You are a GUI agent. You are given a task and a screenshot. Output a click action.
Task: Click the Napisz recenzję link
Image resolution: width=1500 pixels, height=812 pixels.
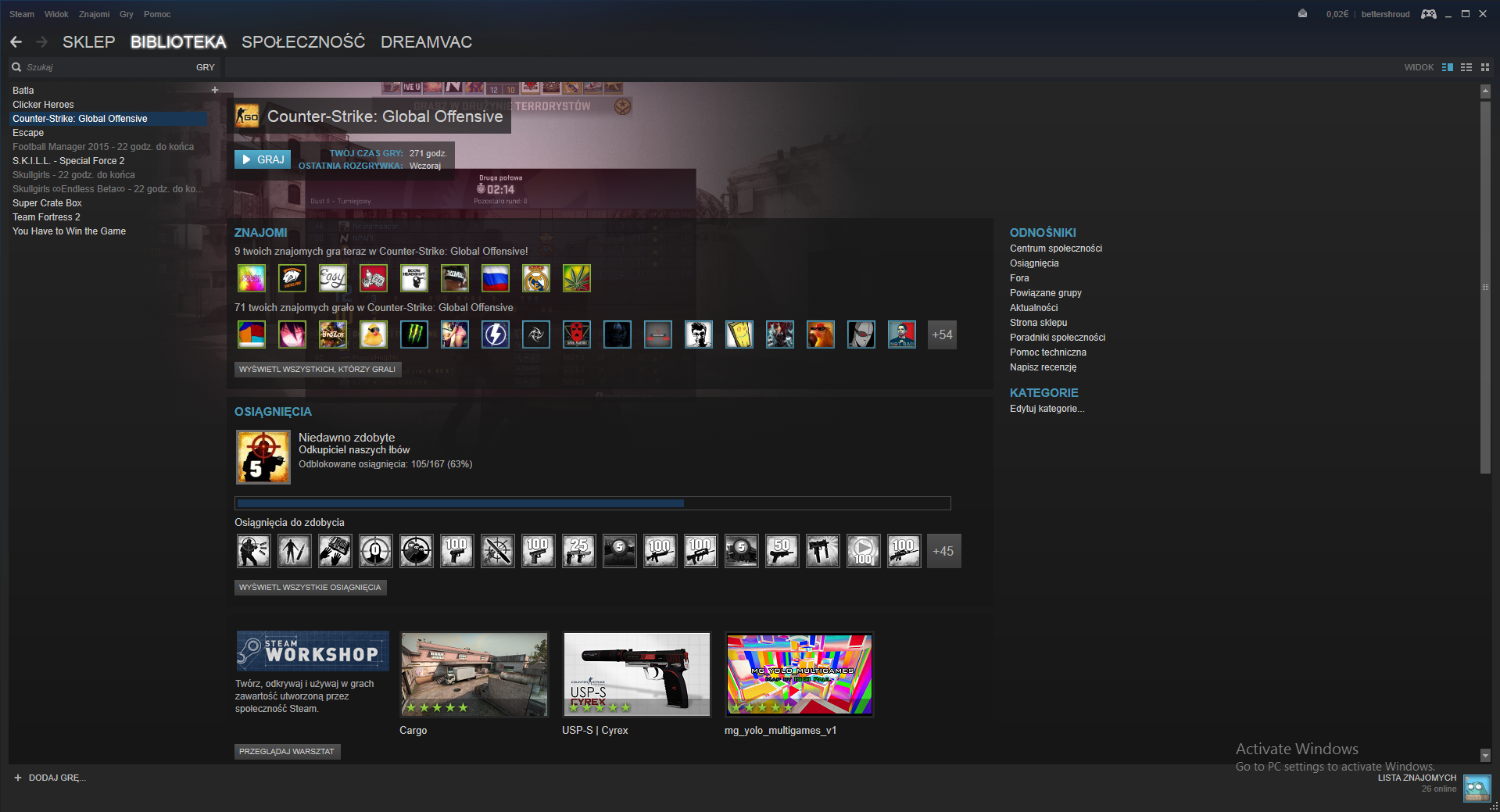click(x=1043, y=367)
